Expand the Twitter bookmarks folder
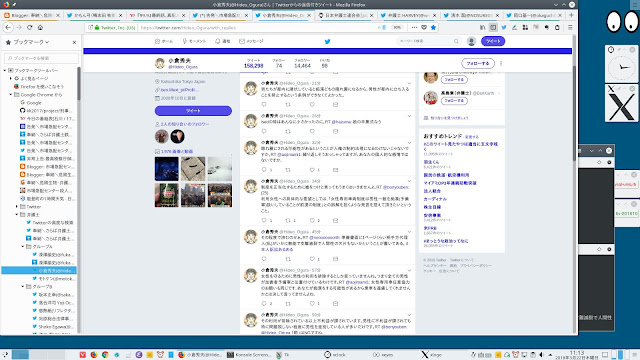Viewport: 640px width, 360px height. (17, 207)
